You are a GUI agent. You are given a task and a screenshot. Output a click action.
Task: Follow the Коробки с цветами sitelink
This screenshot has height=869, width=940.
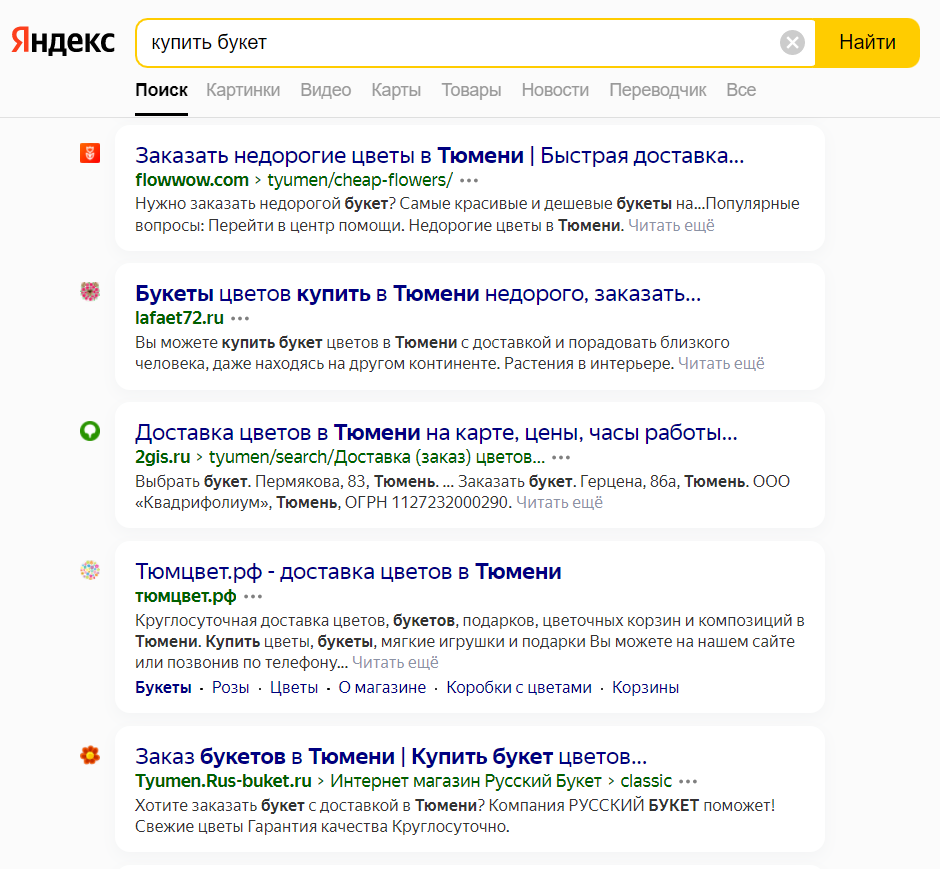pos(519,688)
